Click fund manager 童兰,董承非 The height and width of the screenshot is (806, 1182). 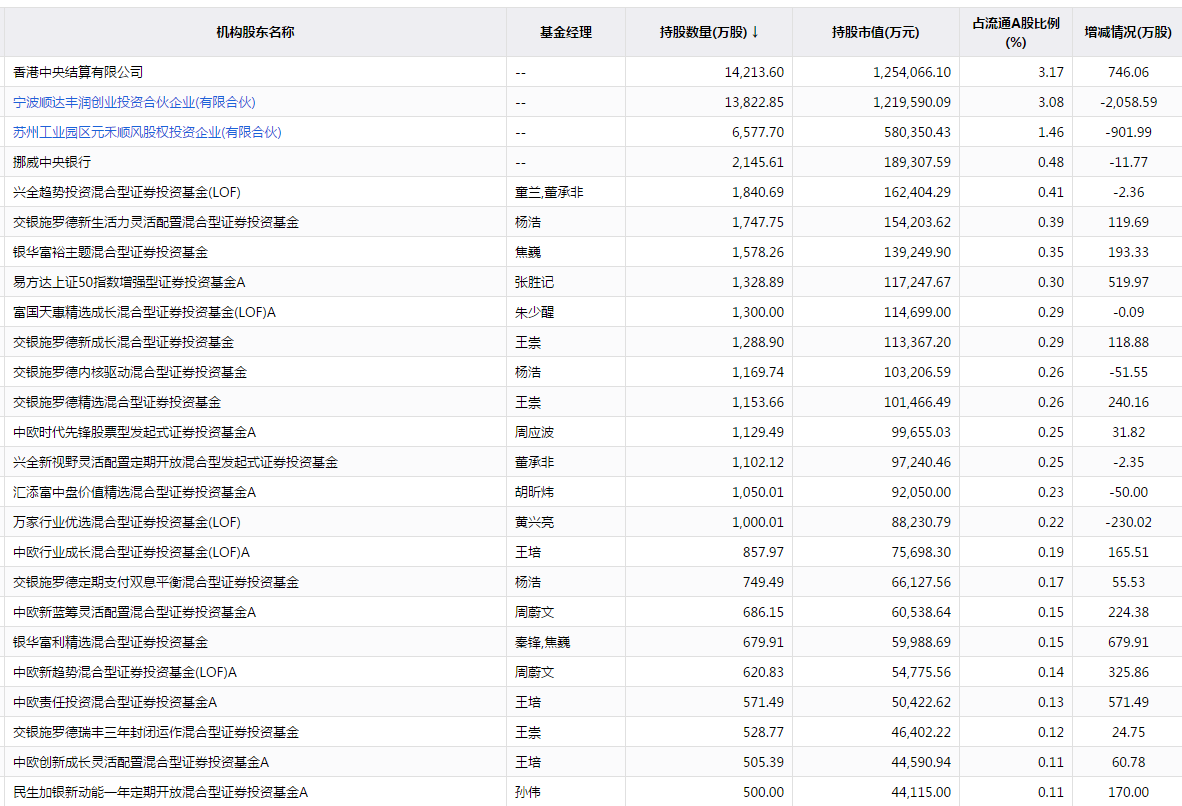click(549, 192)
